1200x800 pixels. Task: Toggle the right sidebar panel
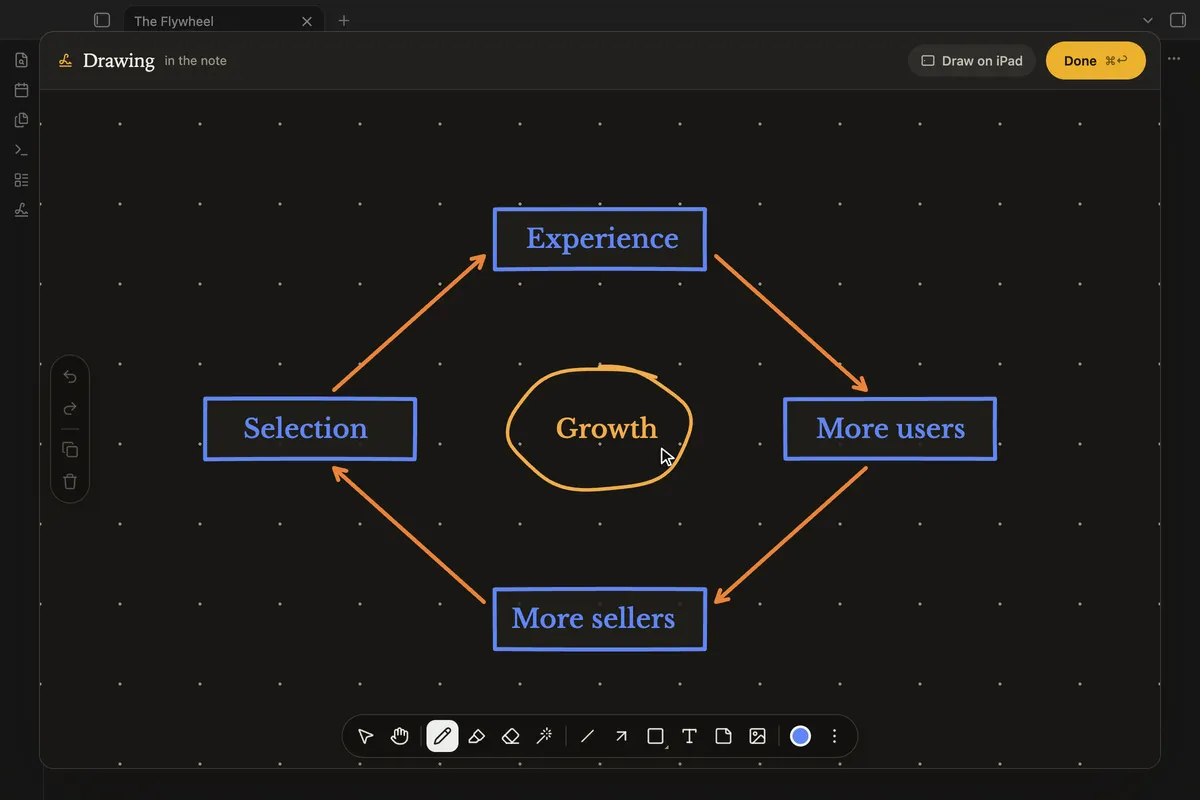1177,20
